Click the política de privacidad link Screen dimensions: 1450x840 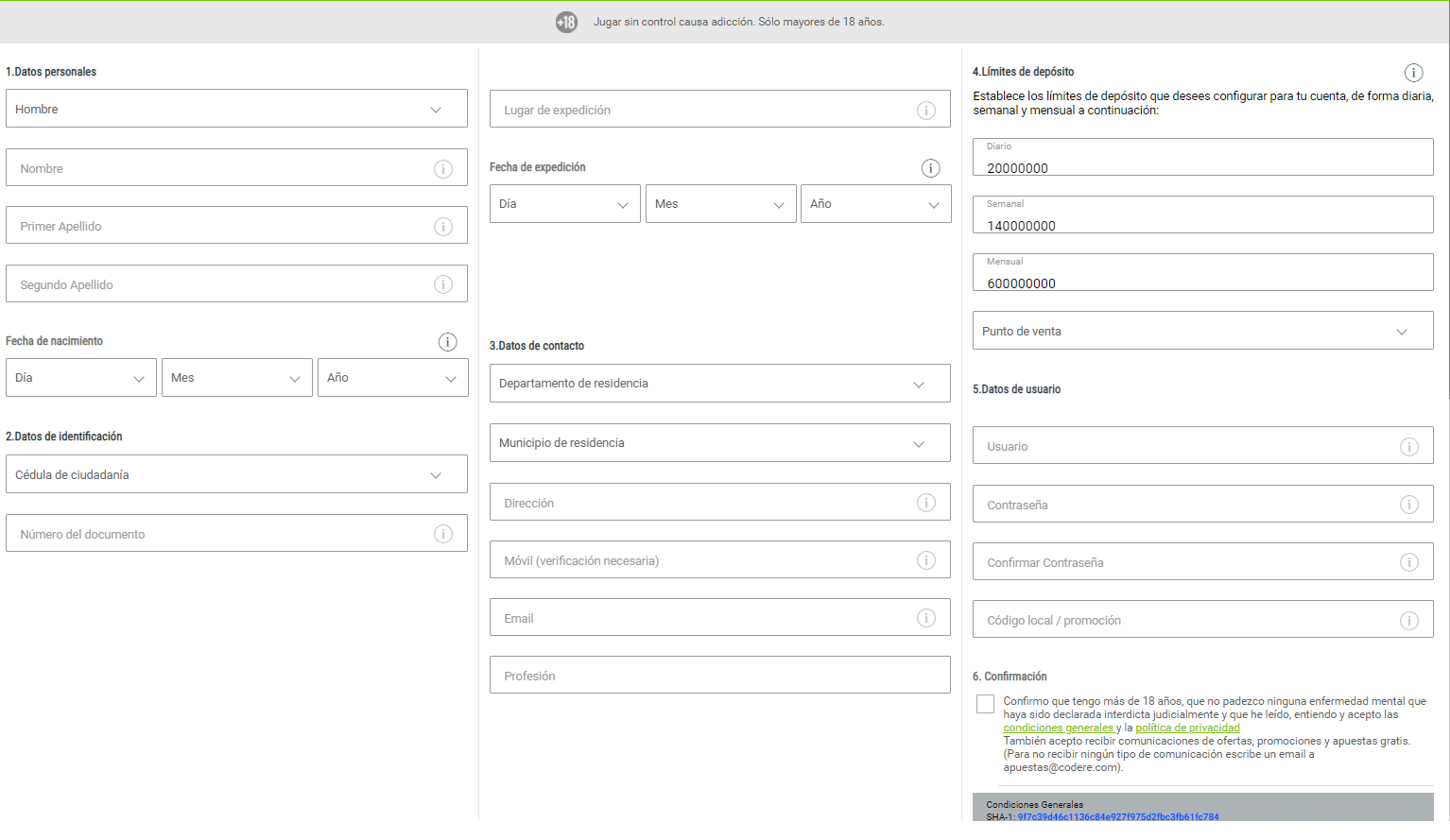click(1187, 728)
